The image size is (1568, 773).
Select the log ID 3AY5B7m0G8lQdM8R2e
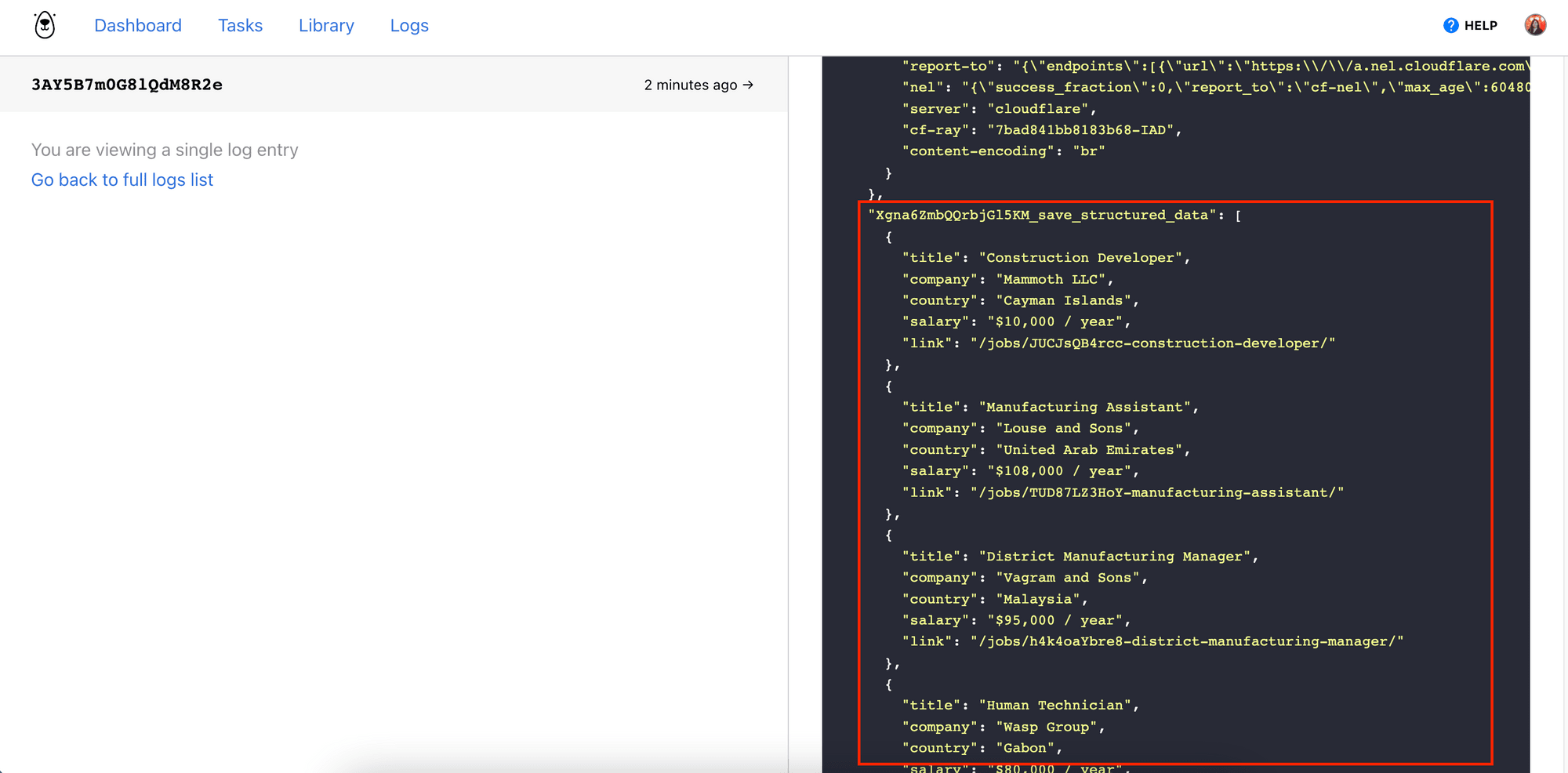coord(127,85)
